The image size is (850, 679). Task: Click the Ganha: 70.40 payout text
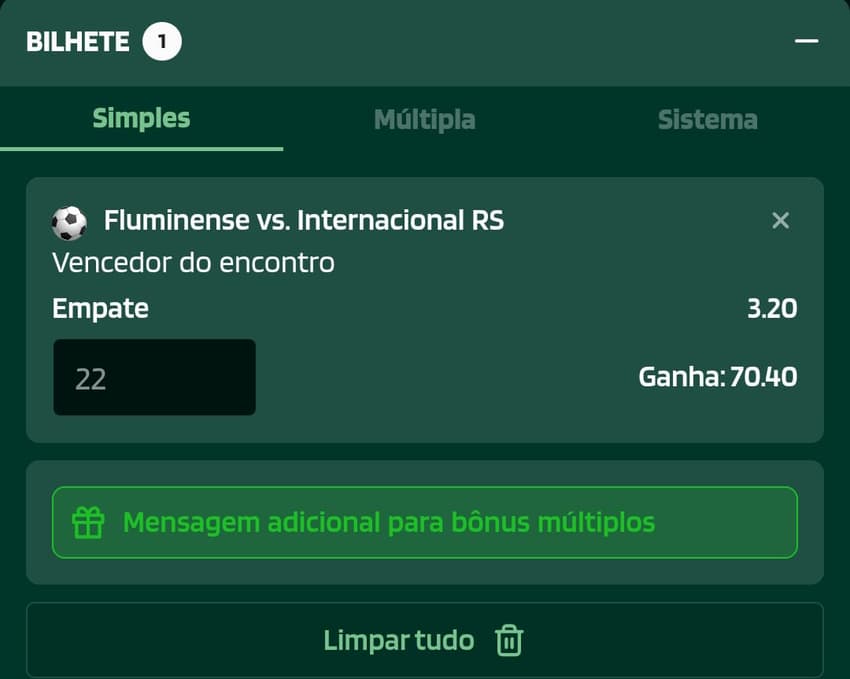pyautogui.click(x=718, y=377)
